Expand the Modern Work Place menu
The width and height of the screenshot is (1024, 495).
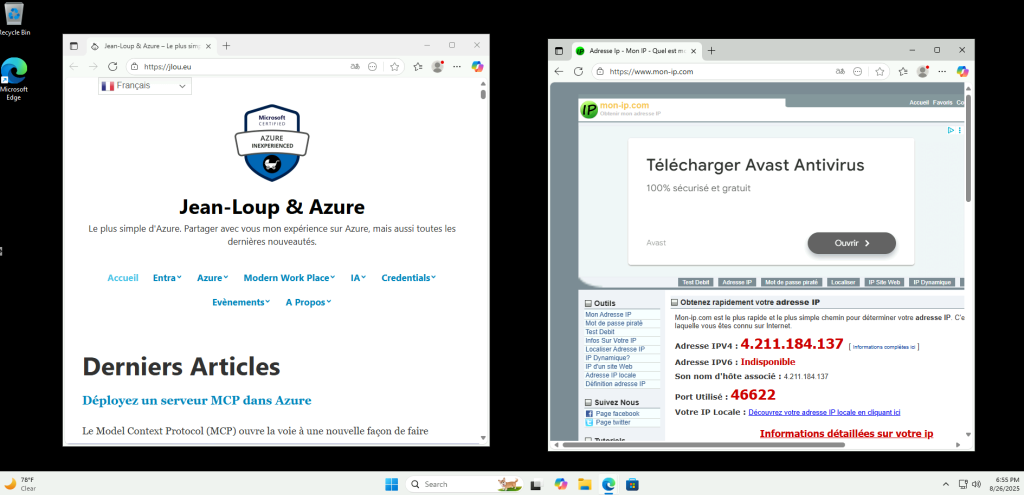click(x=289, y=278)
